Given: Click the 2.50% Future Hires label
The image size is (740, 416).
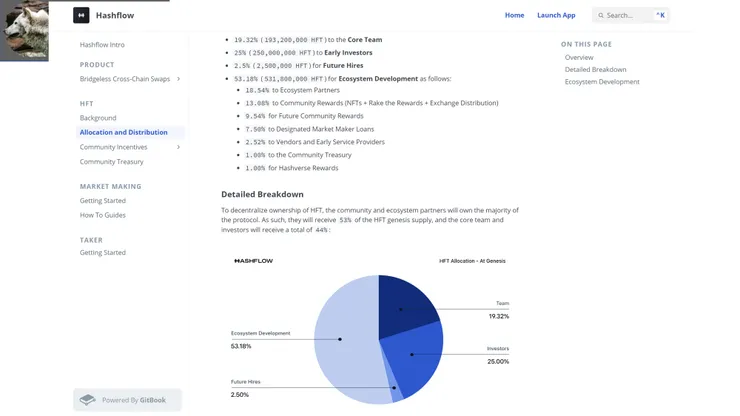Looking at the screenshot, I should (245, 388).
